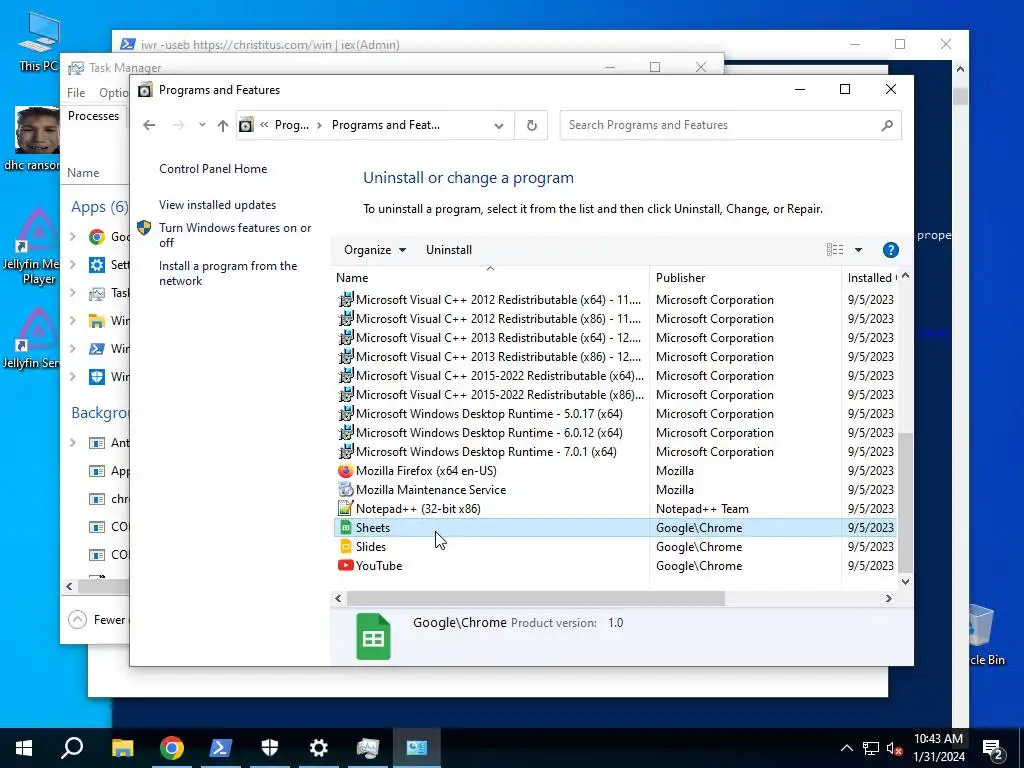Click the blue help question mark icon

pos(890,250)
